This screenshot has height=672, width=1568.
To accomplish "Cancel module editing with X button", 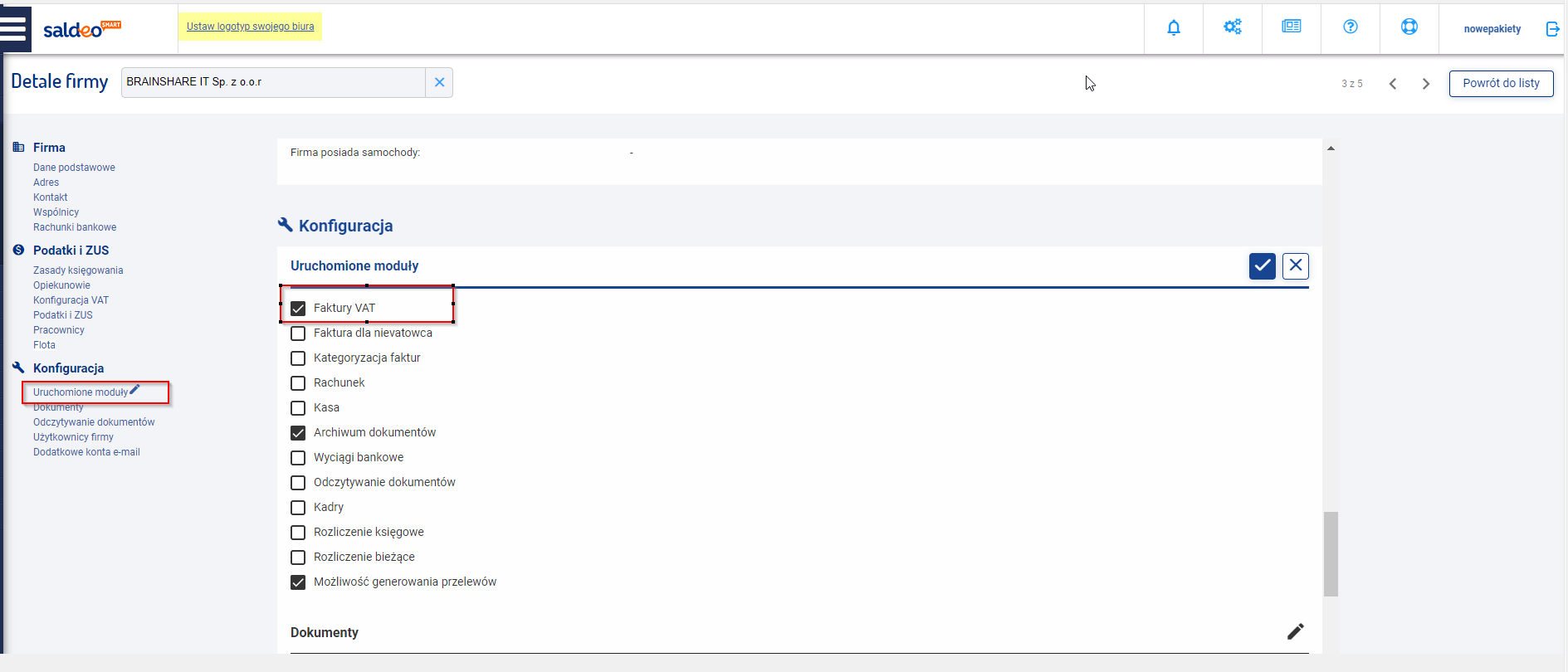I will tap(1296, 265).
